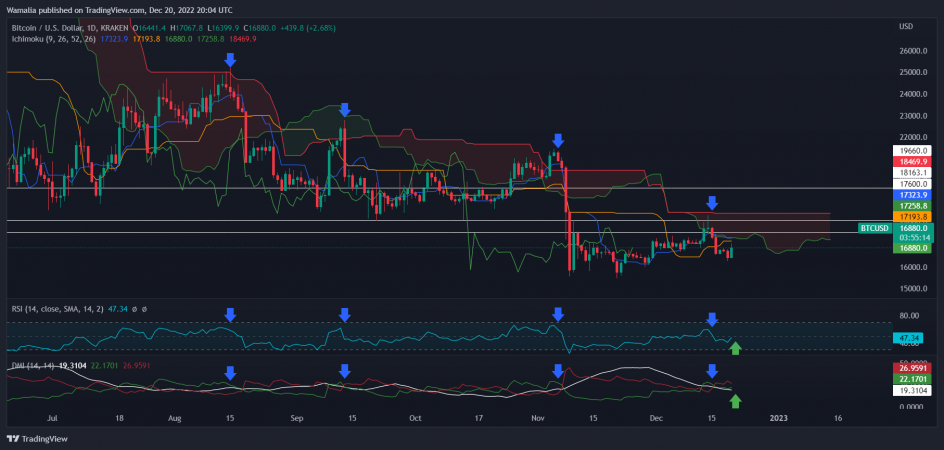Click the Dec label on time axis
Image resolution: width=944 pixels, height=450 pixels.
tap(657, 417)
